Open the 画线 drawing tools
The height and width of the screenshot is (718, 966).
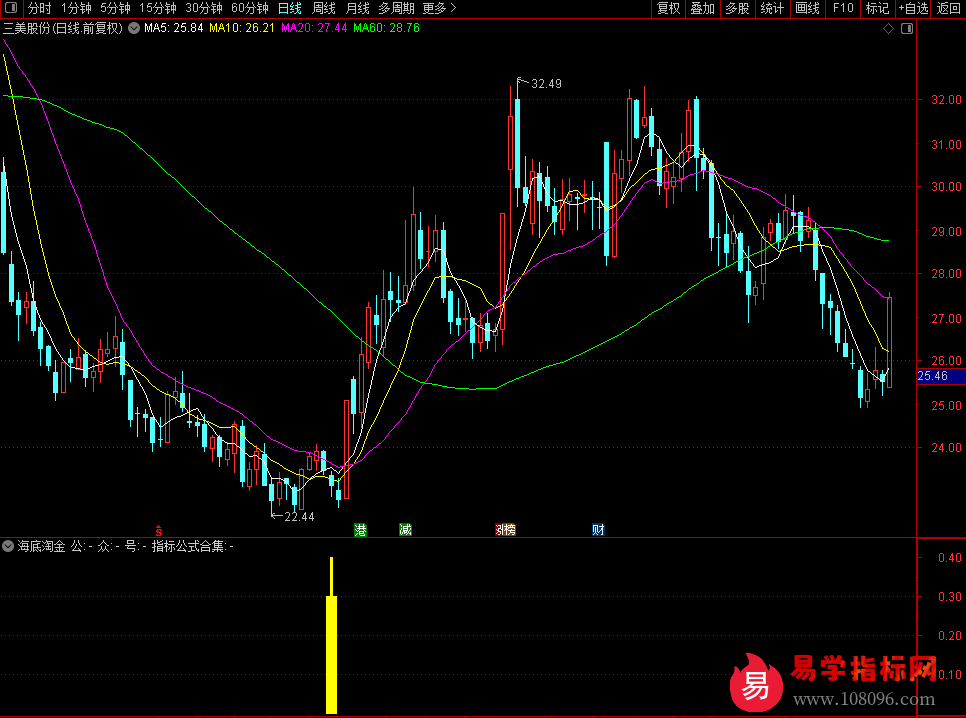[806, 8]
